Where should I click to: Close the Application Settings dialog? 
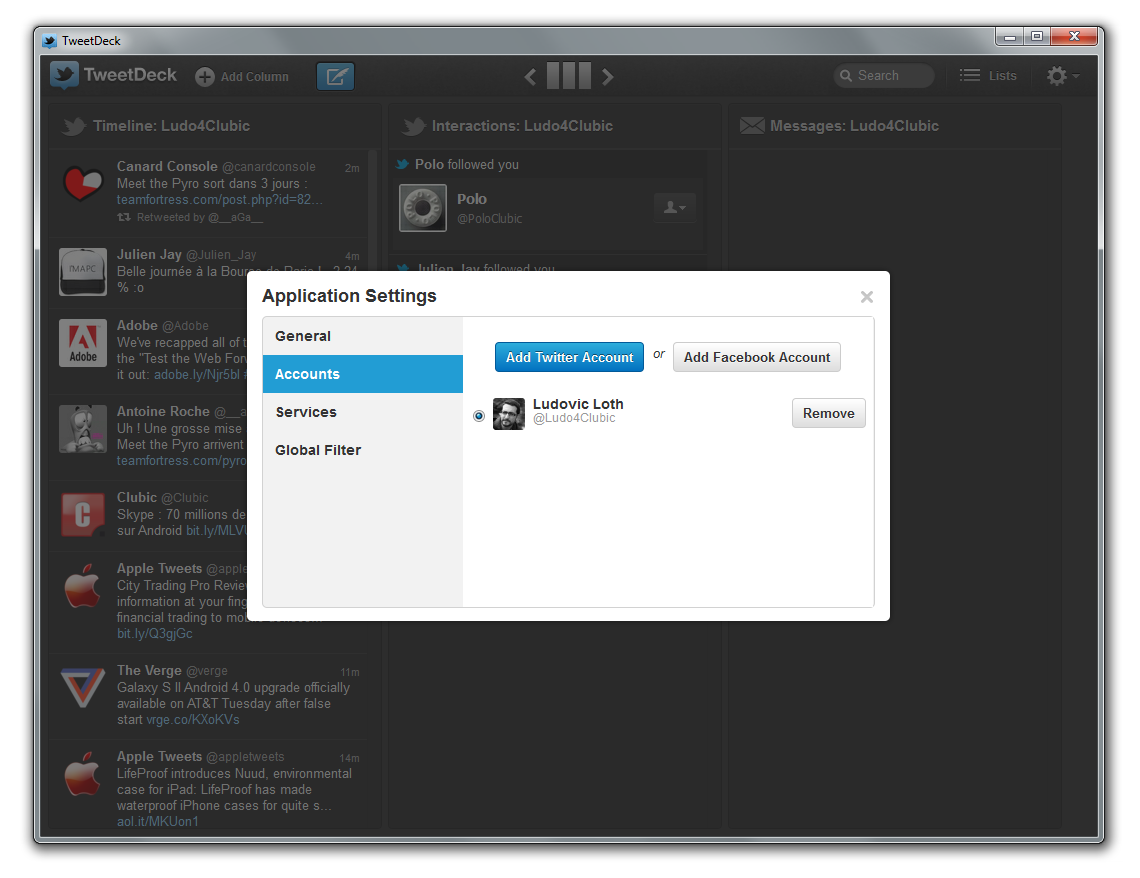(x=867, y=297)
